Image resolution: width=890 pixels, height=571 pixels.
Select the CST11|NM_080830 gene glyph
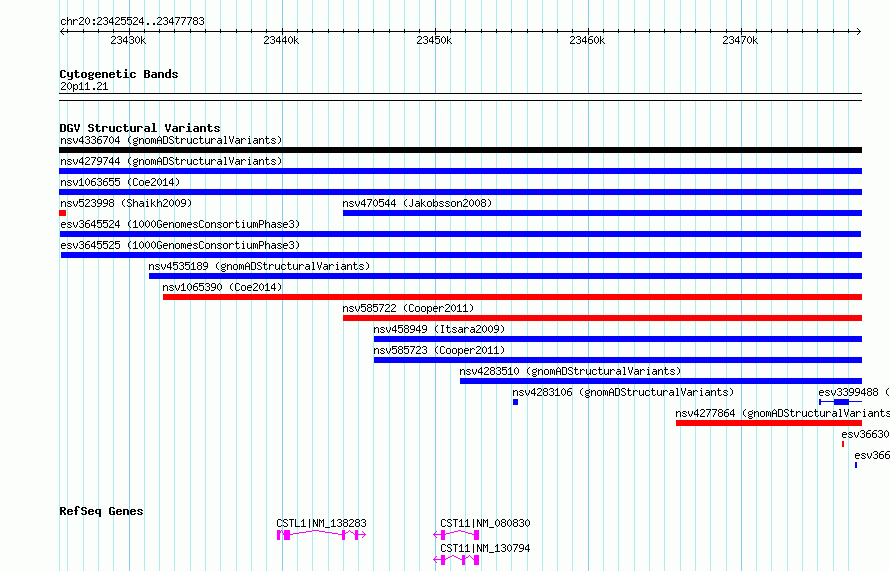coord(456,535)
